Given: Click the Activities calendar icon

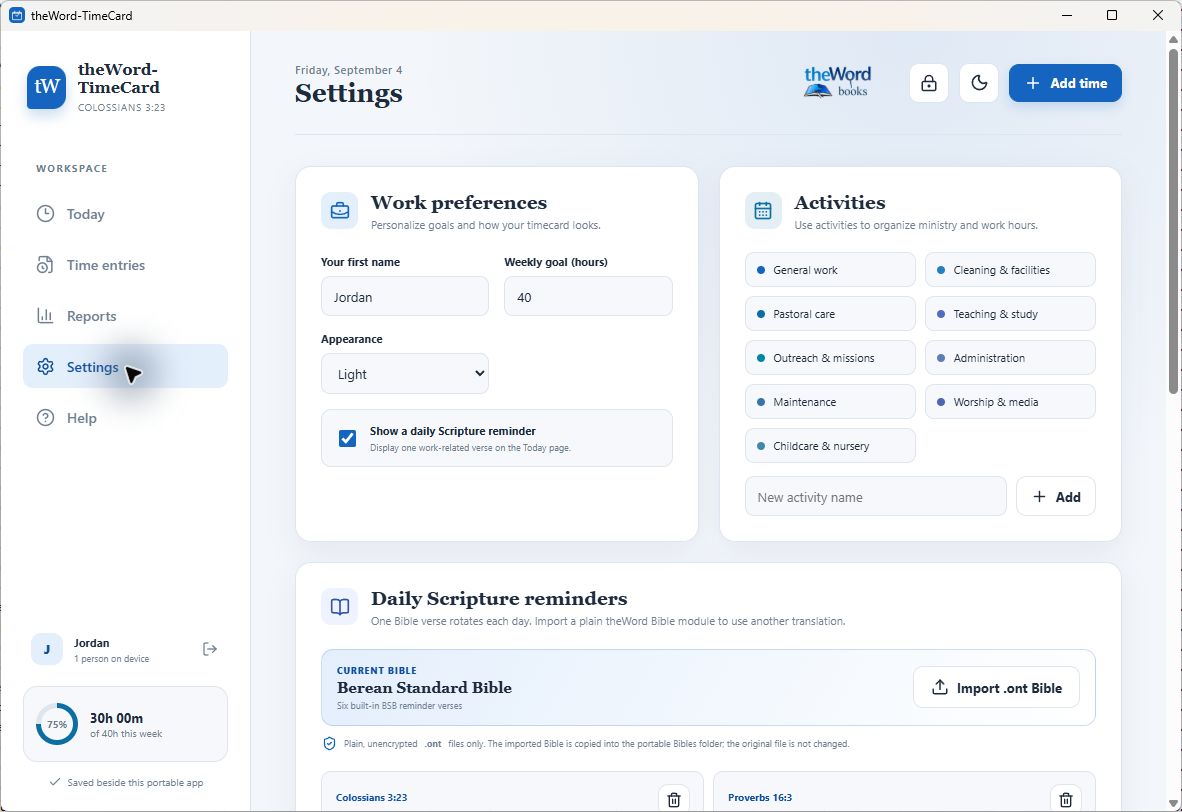Looking at the screenshot, I should 763,210.
